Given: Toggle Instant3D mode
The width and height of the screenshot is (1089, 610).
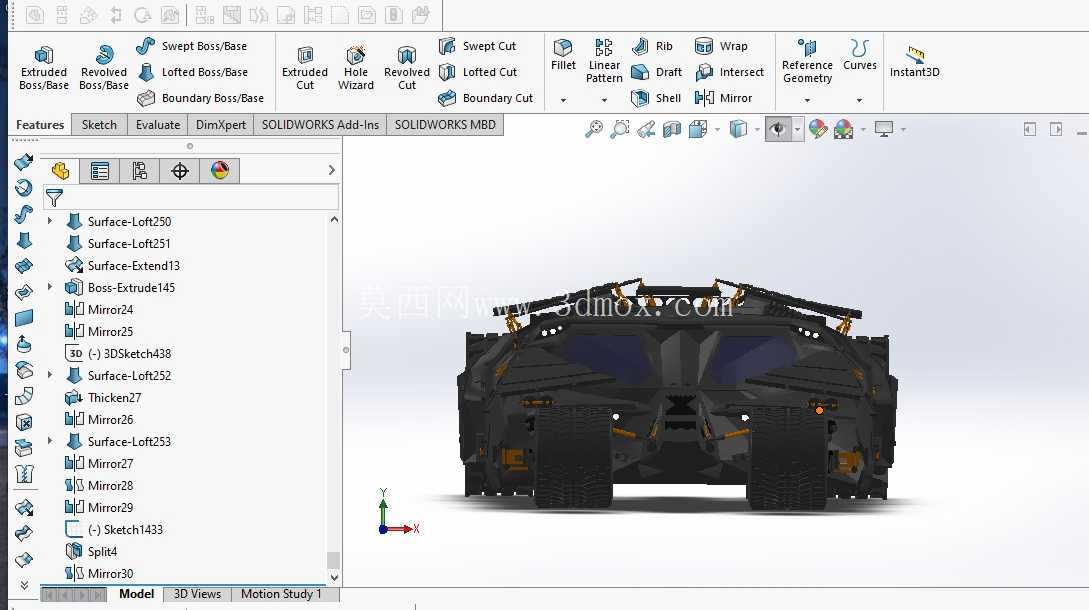Looking at the screenshot, I should tap(915, 61).
